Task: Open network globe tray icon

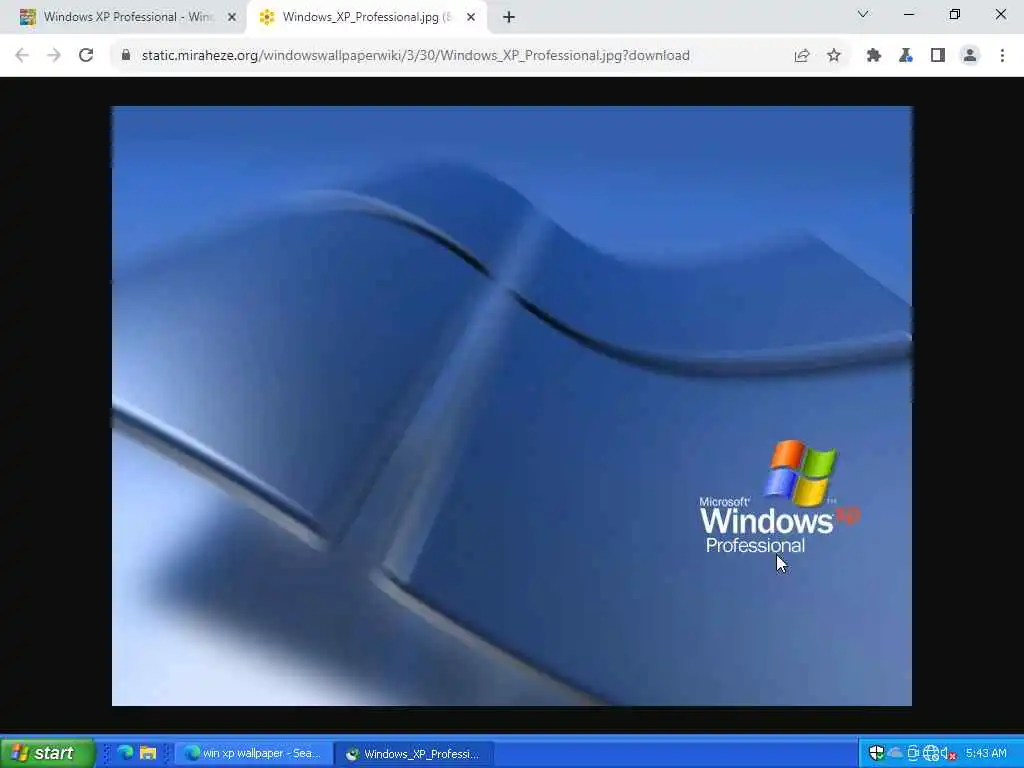Action: pos(931,754)
